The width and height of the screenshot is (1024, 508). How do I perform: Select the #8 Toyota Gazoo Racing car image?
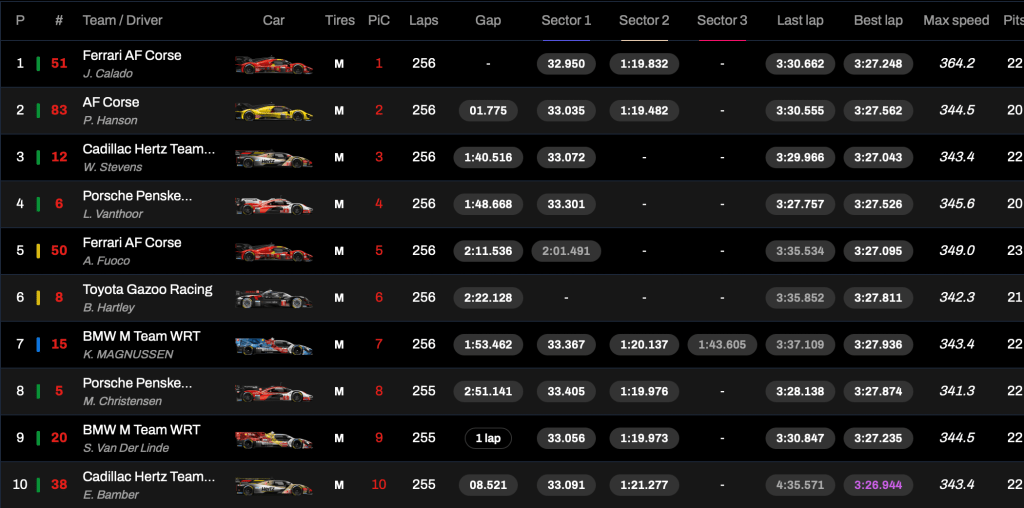coord(273,298)
